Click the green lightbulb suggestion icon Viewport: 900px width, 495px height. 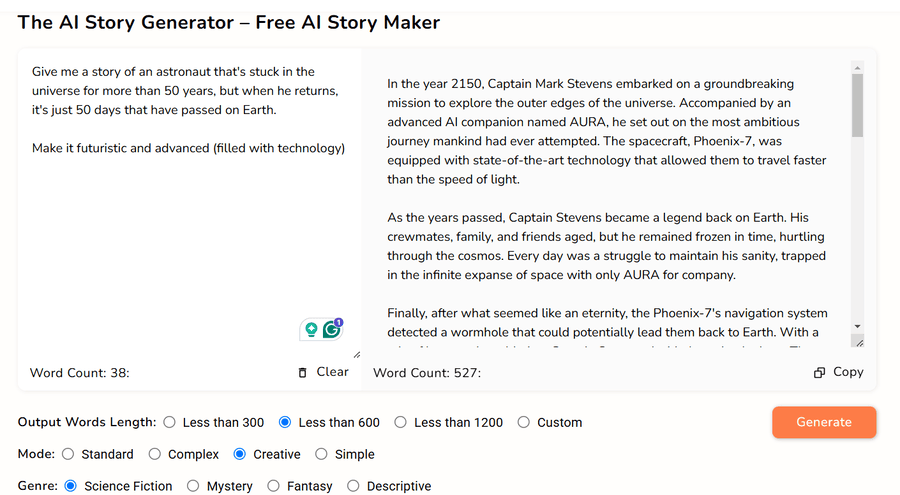pos(311,330)
